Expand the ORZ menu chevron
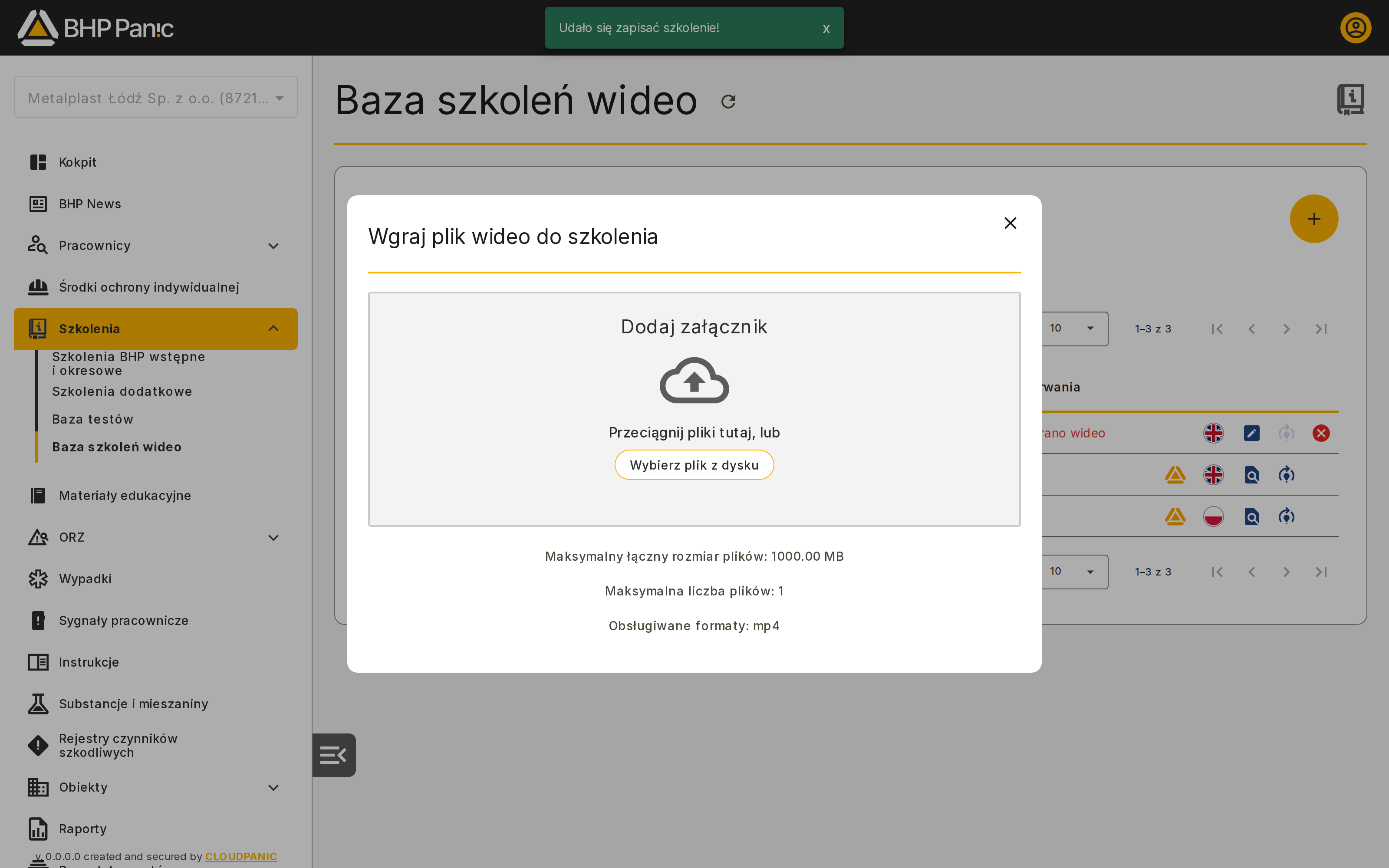Screen dimensions: 1389x868 point(273,537)
